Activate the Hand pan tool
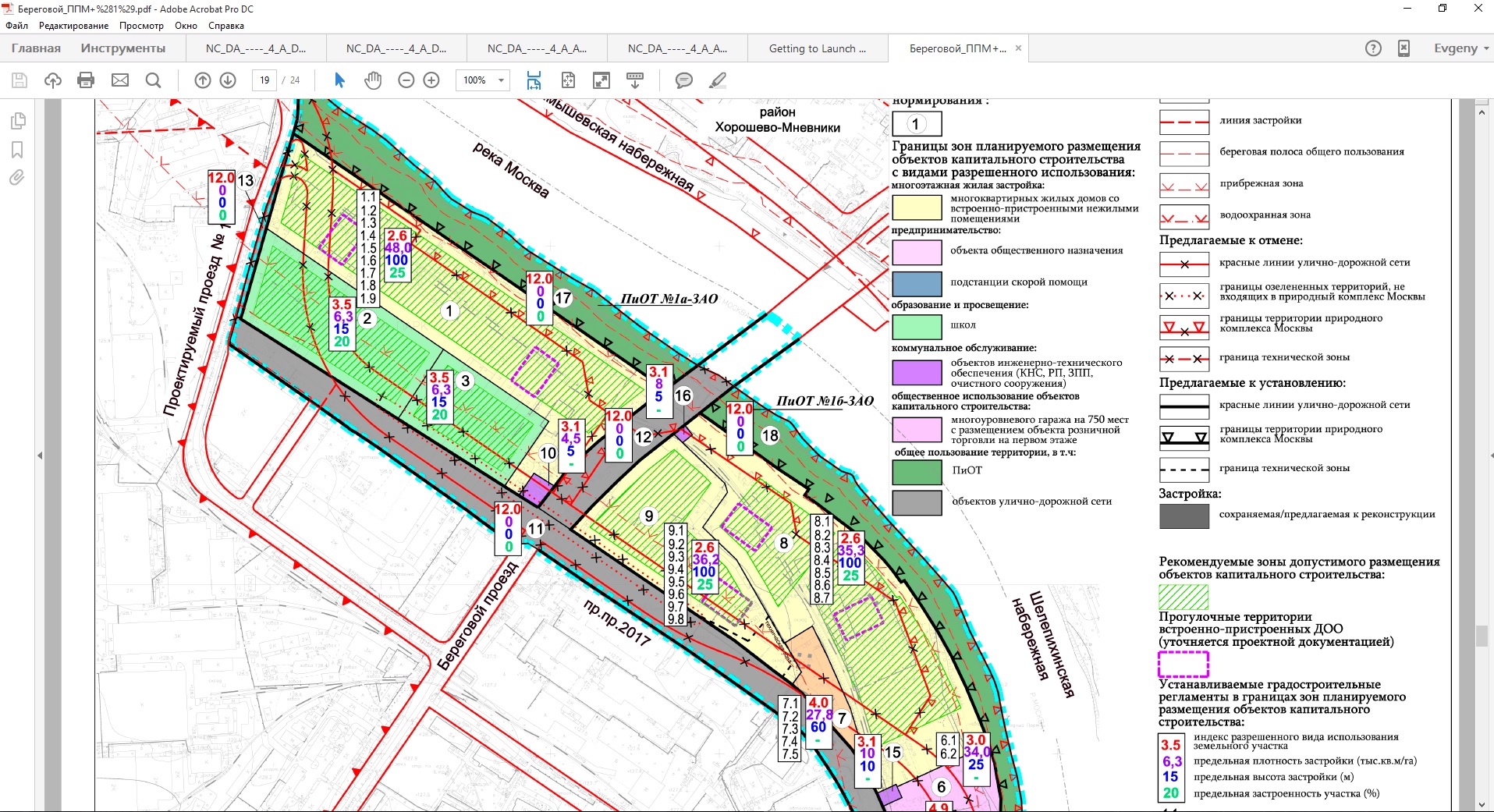Viewport: 1494px width, 812px height. [373, 80]
